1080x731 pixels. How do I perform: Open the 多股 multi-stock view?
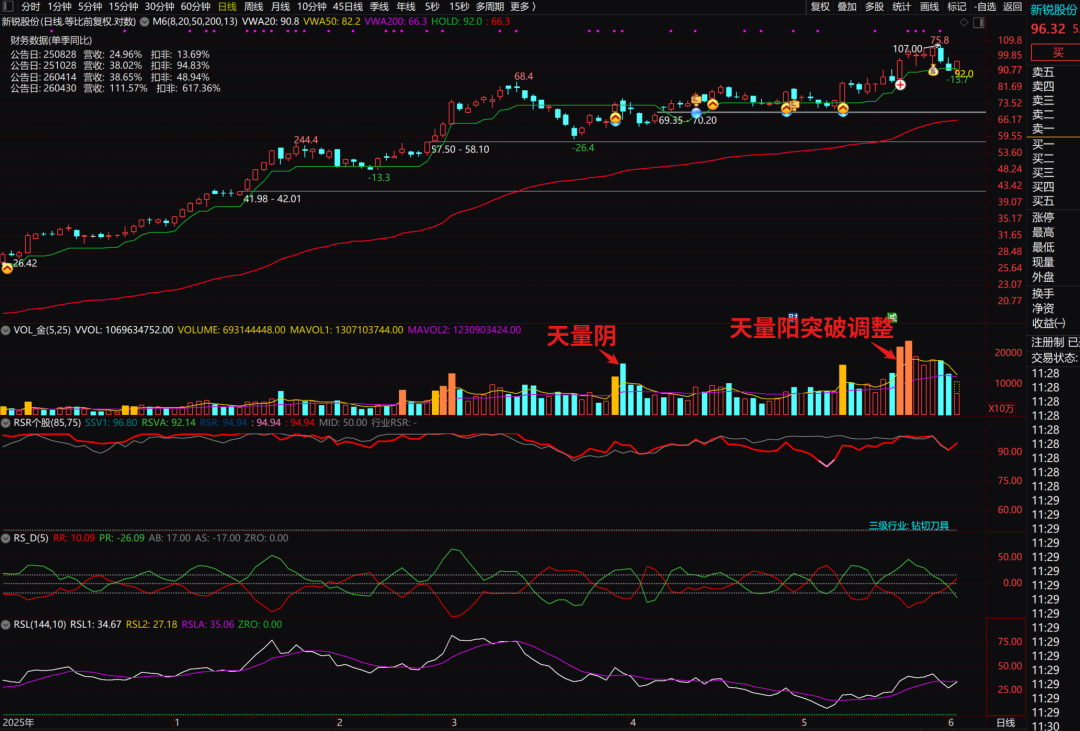[x=874, y=7]
